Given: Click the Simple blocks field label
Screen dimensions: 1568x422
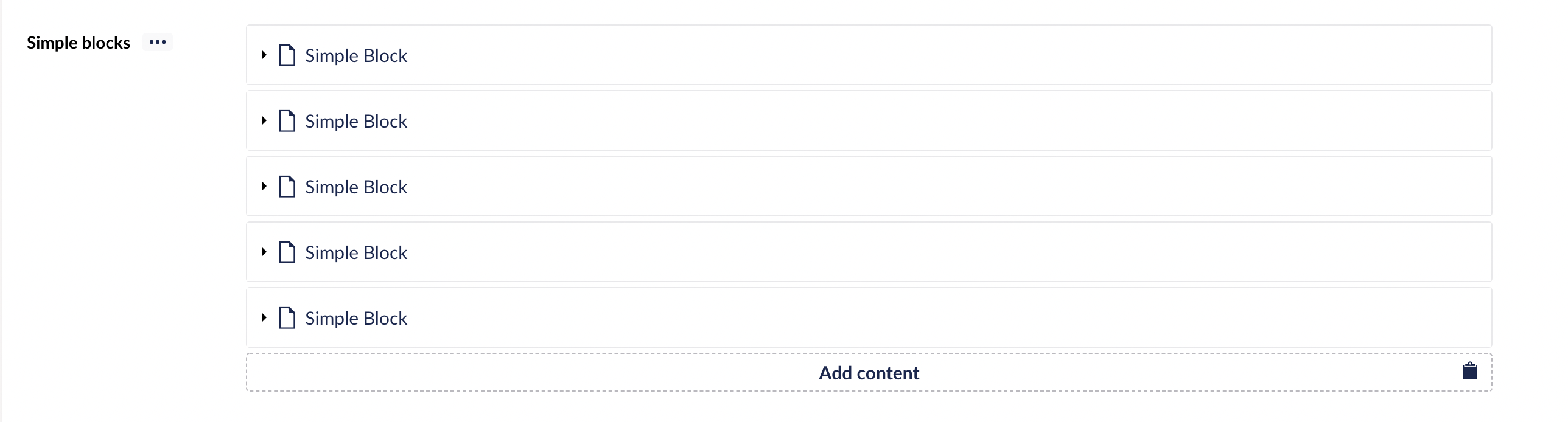Looking at the screenshot, I should (78, 42).
